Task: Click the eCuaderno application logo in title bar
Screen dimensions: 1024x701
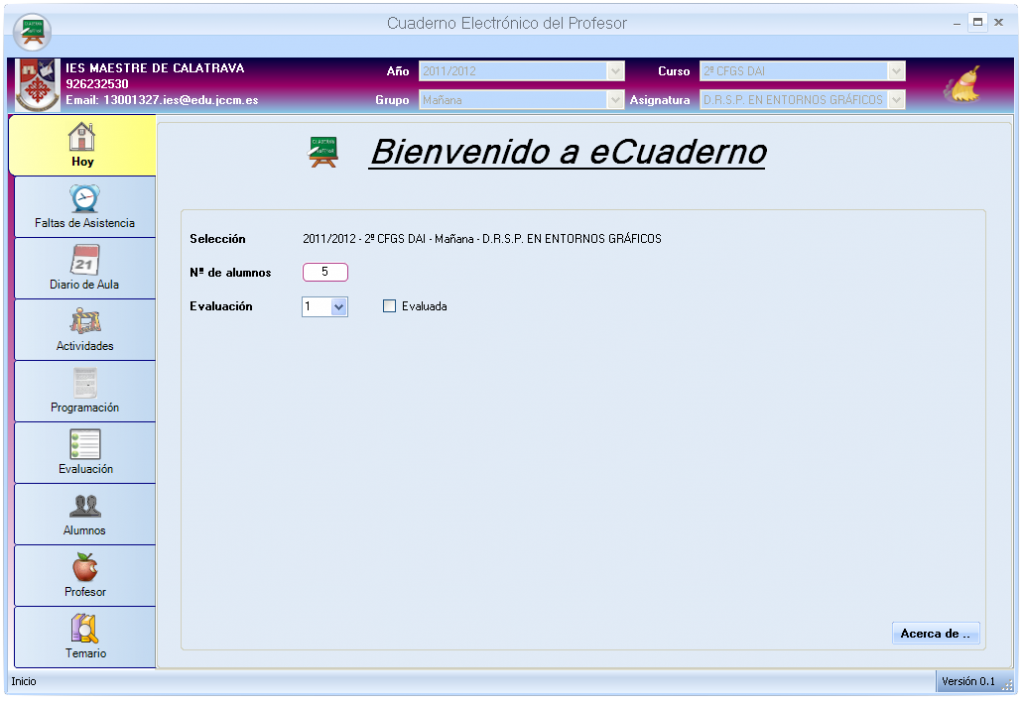Action: pos(32,31)
